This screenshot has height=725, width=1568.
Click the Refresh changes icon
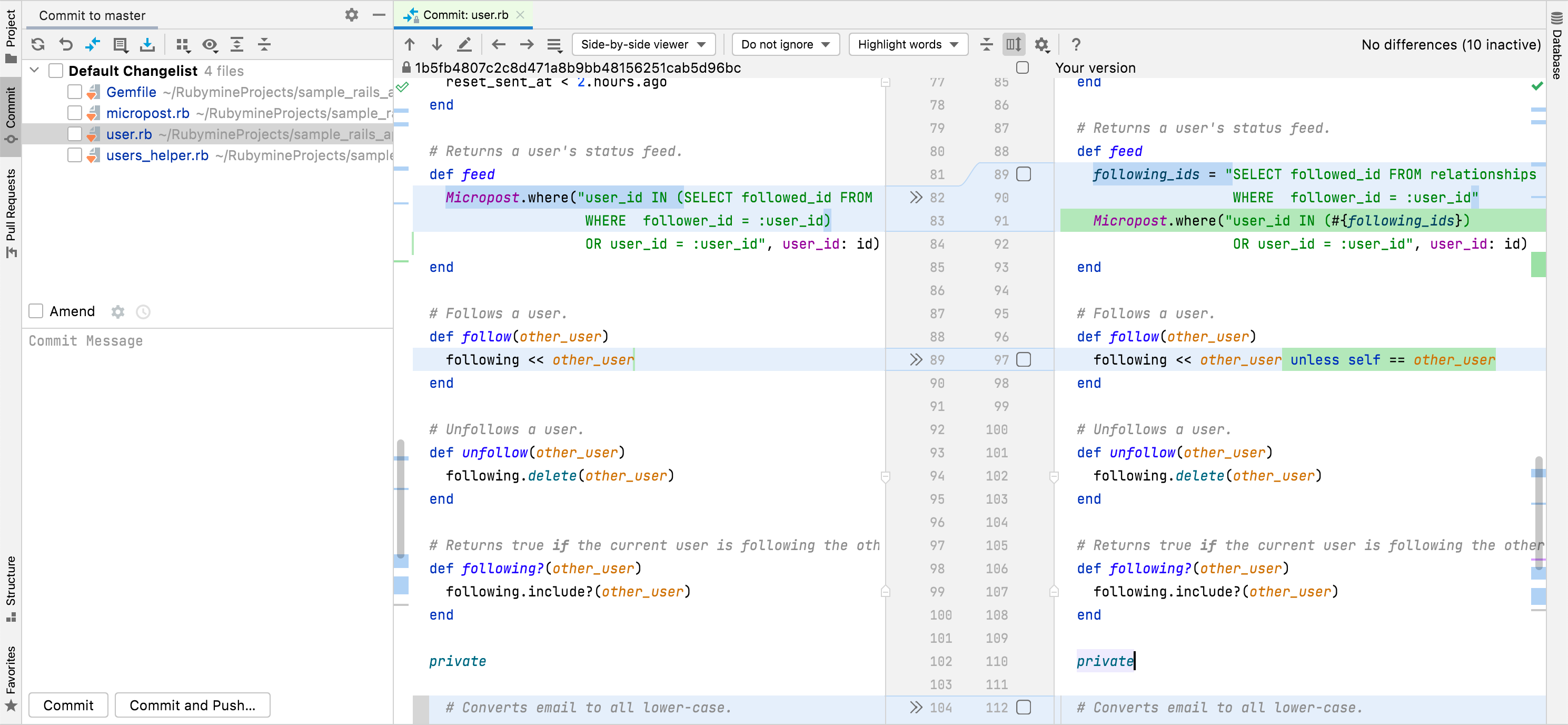pos(38,44)
